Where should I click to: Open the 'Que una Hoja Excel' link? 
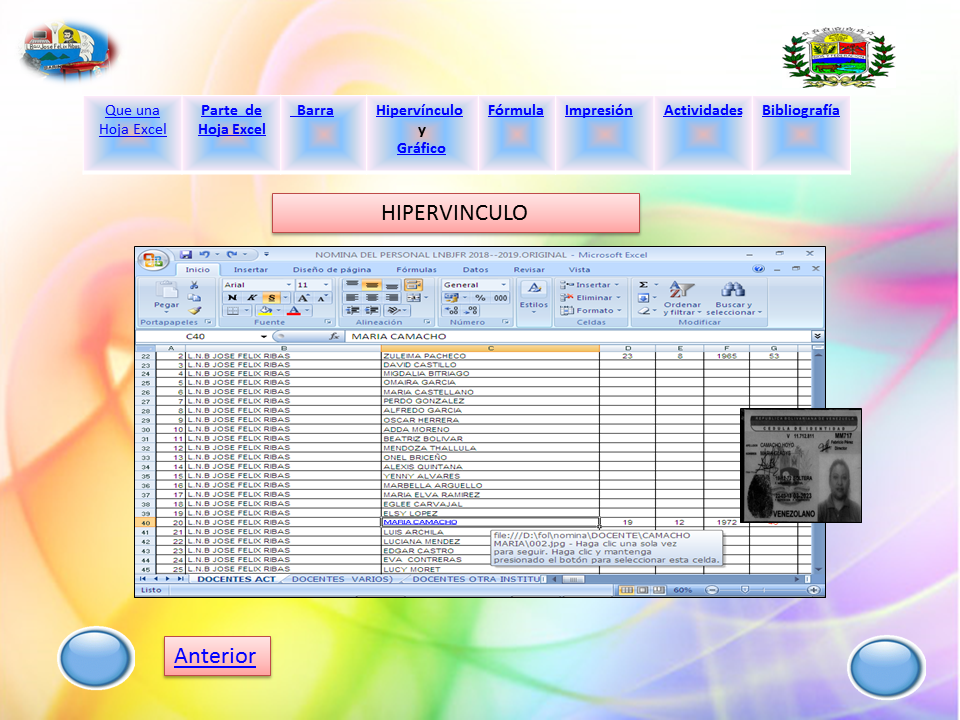tap(133, 120)
